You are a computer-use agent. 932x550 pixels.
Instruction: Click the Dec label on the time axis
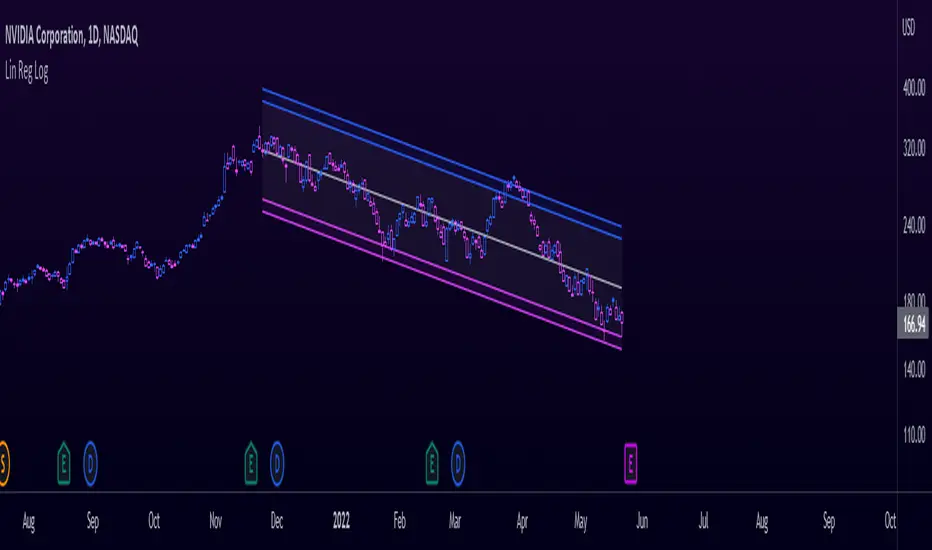[x=277, y=521]
